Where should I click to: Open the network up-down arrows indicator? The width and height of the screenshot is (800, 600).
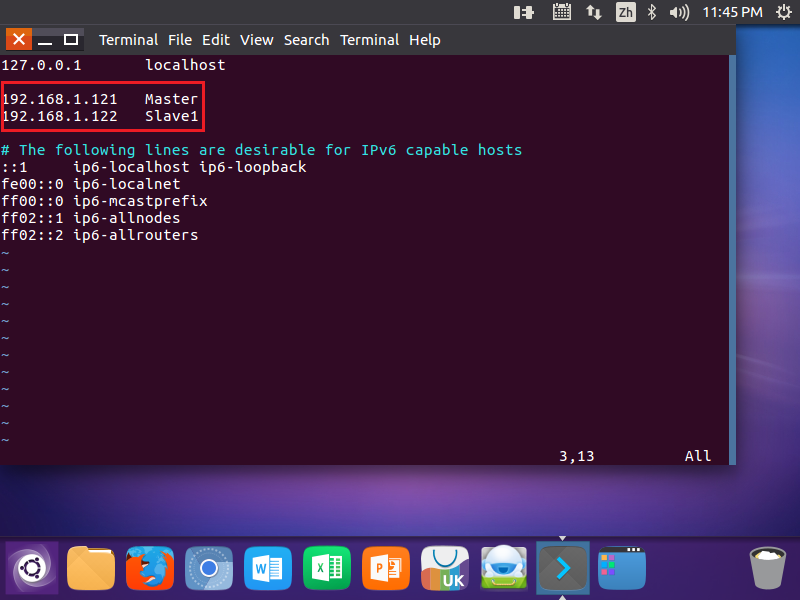(593, 12)
